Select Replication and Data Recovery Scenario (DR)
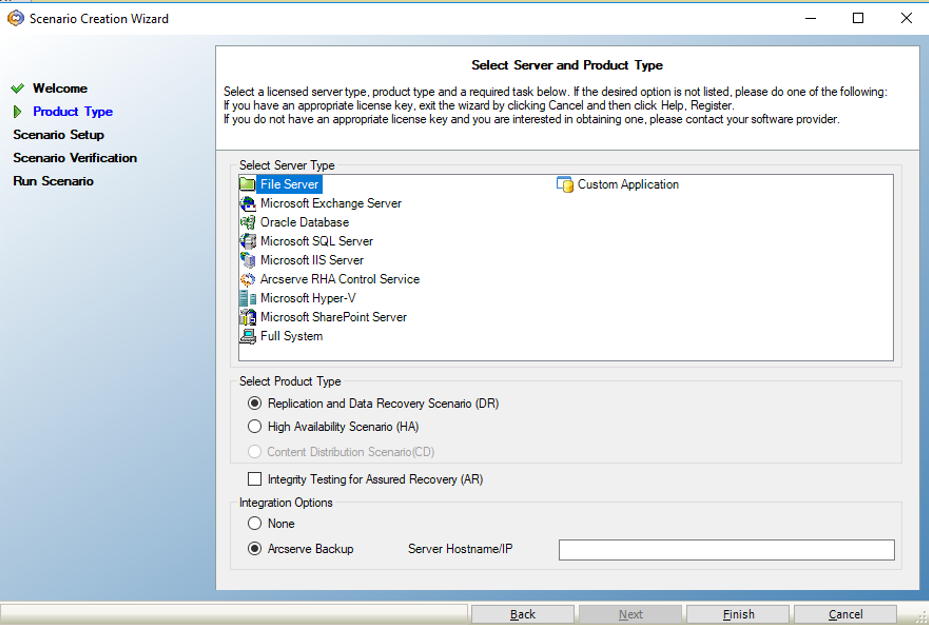 (x=254, y=403)
